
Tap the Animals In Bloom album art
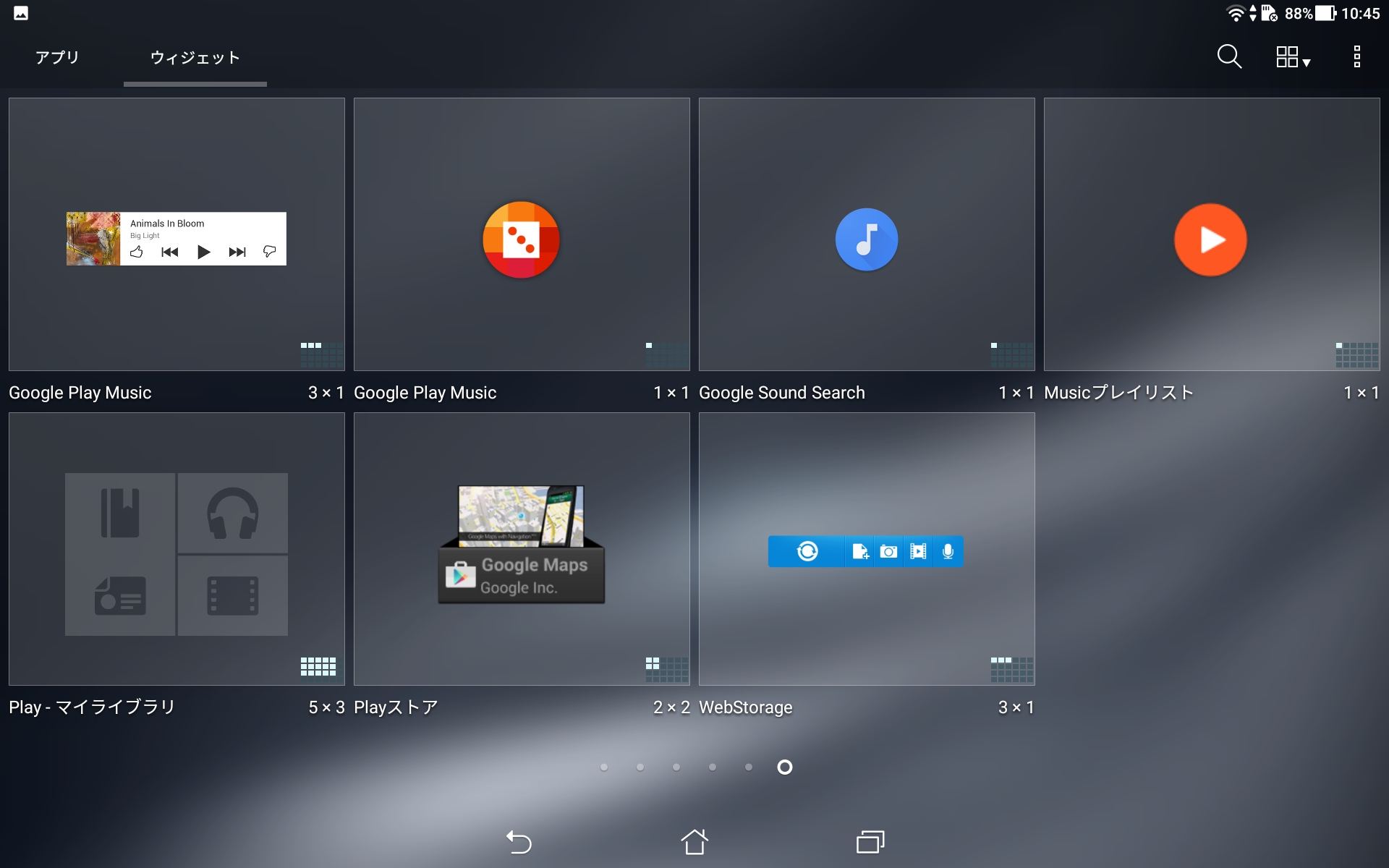93,239
